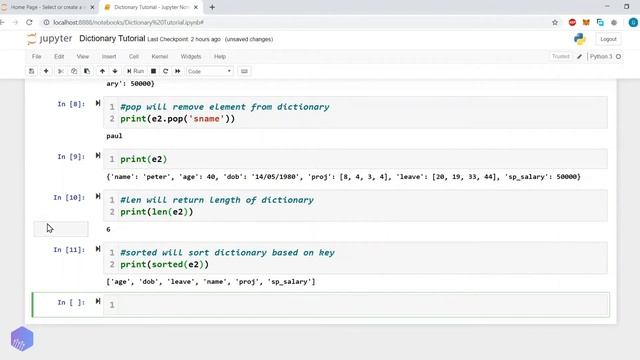Click the 'paul' output text
640x360 pixels.
click(114, 136)
